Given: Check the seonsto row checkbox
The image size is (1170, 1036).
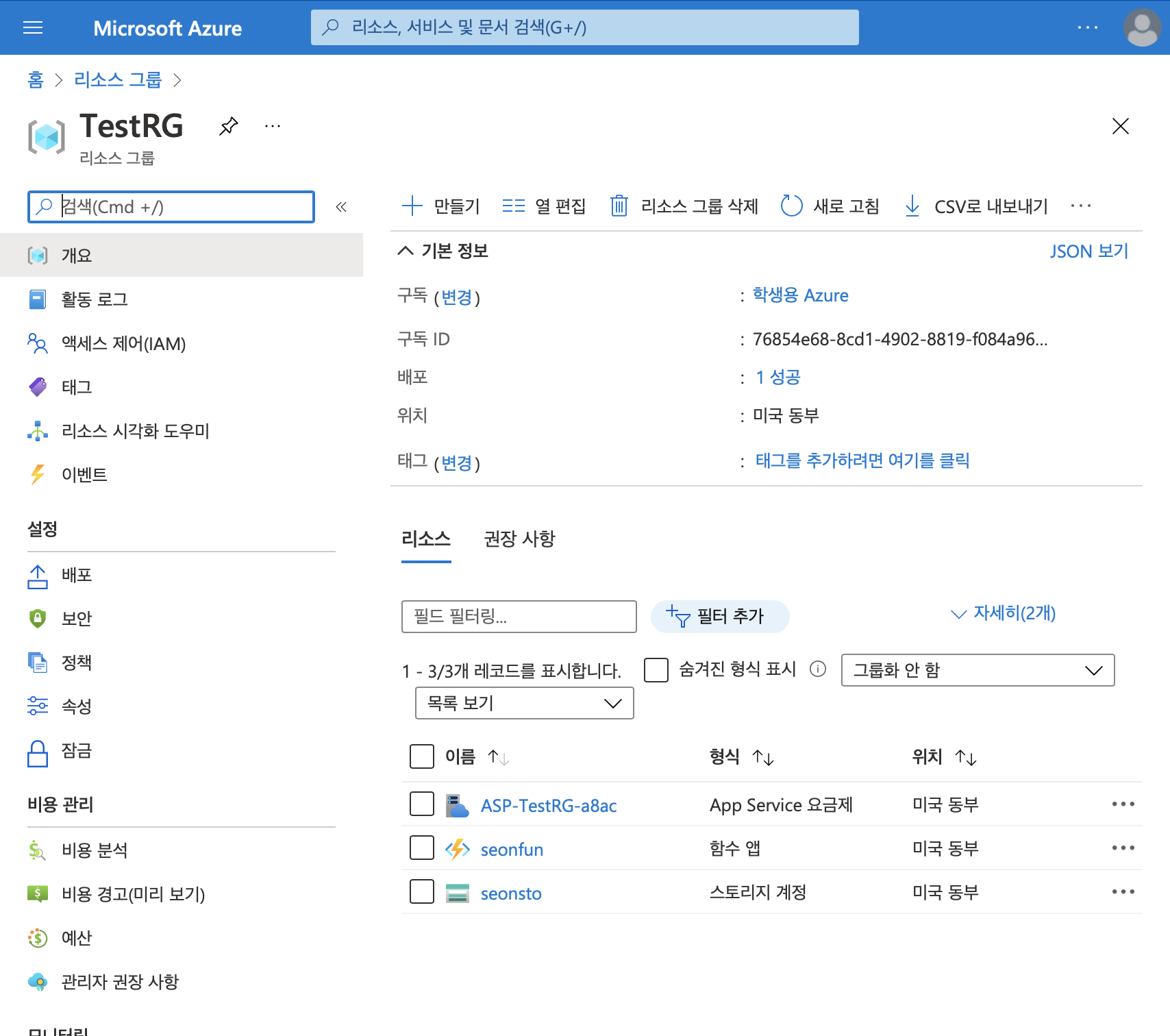Looking at the screenshot, I should click(x=422, y=891).
